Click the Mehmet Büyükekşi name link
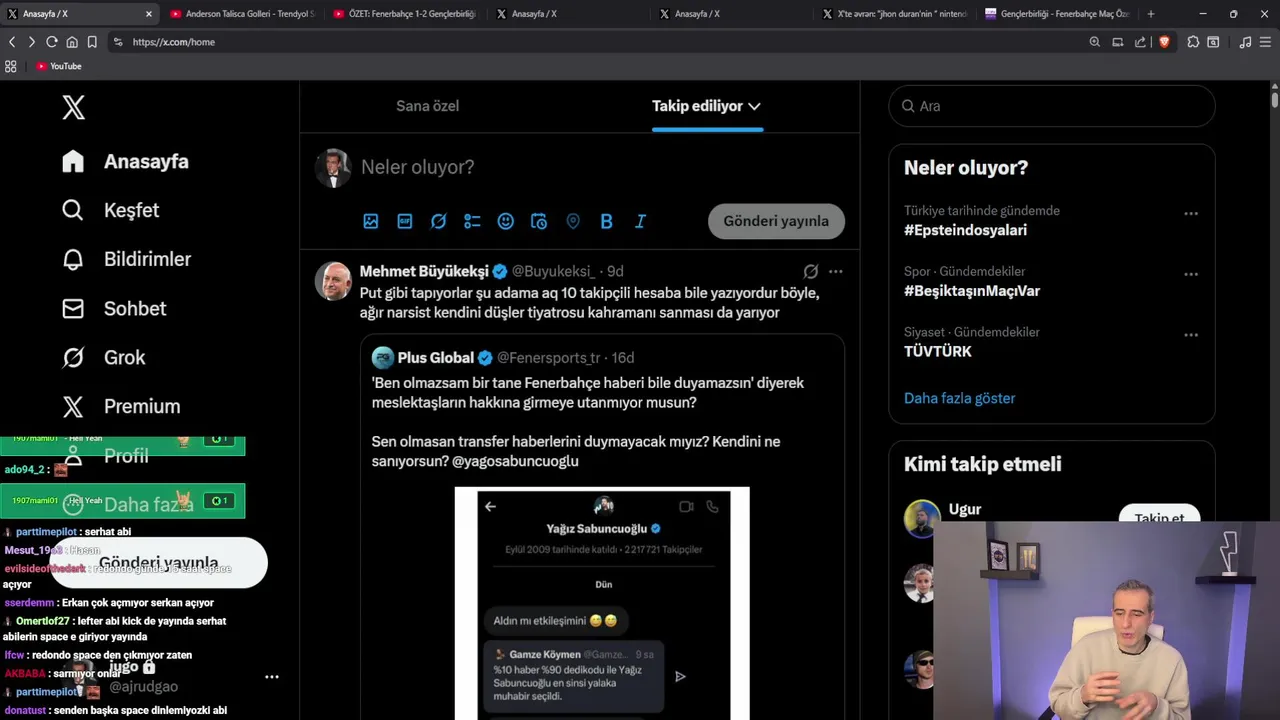Viewport: 1280px width, 720px height. 424,271
